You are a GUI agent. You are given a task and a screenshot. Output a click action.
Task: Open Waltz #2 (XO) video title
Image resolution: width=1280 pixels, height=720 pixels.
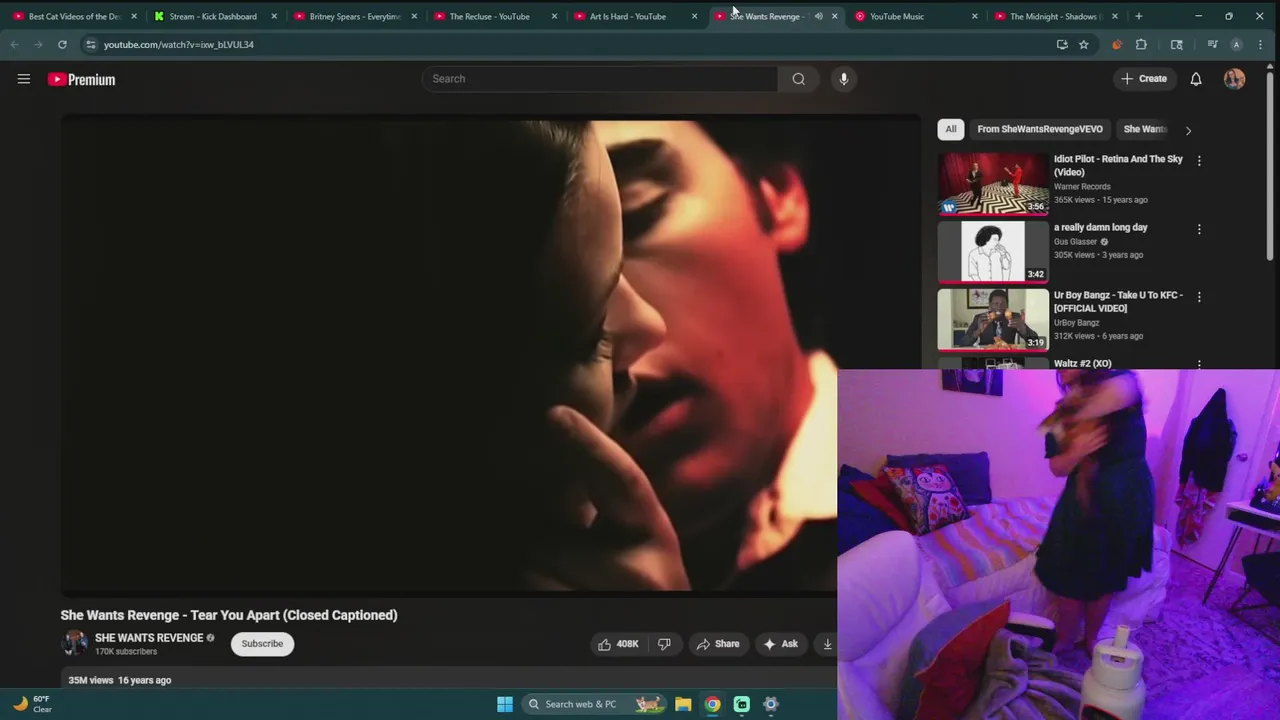(x=1082, y=364)
